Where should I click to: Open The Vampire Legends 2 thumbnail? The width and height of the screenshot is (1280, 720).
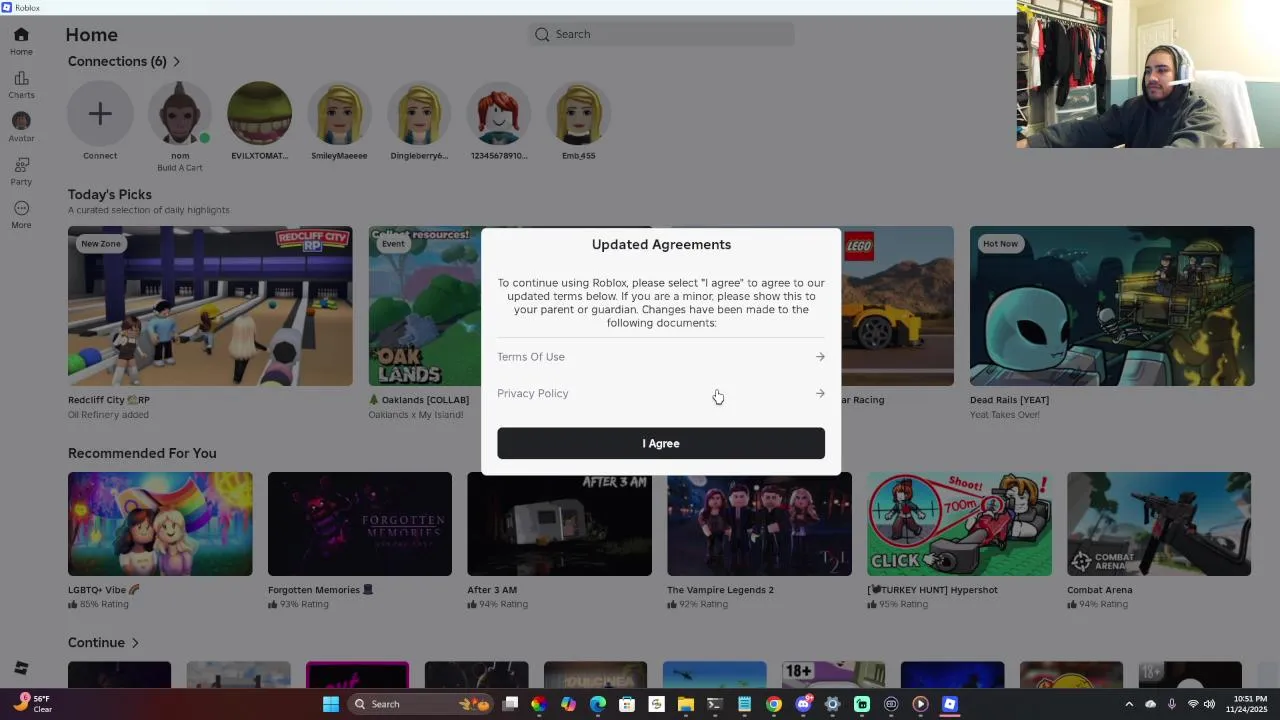click(x=760, y=524)
